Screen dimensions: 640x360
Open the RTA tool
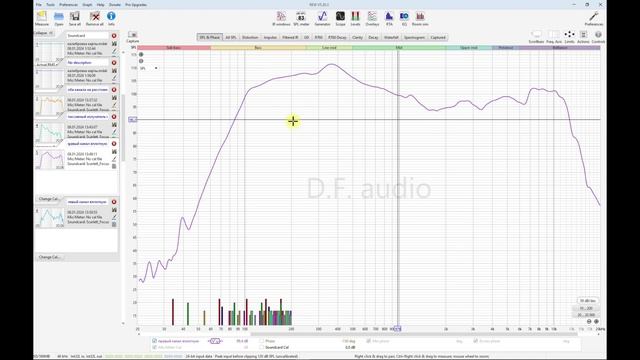389,17
